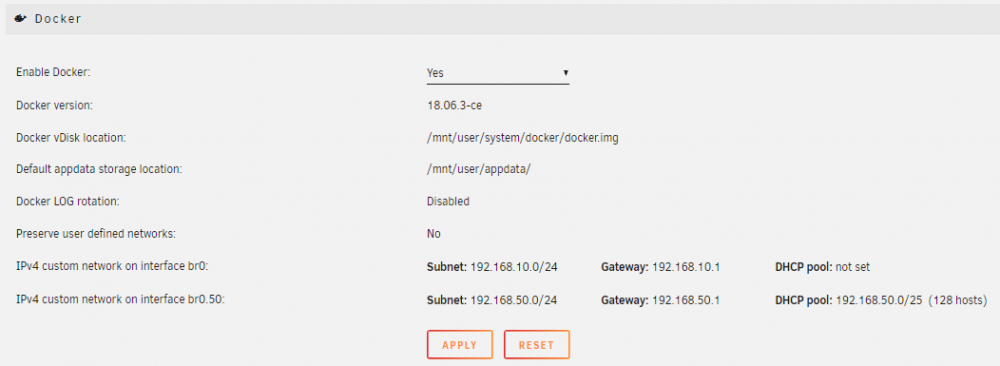Click the Docker section header title
The height and width of the screenshot is (366, 1000).
[58, 18]
